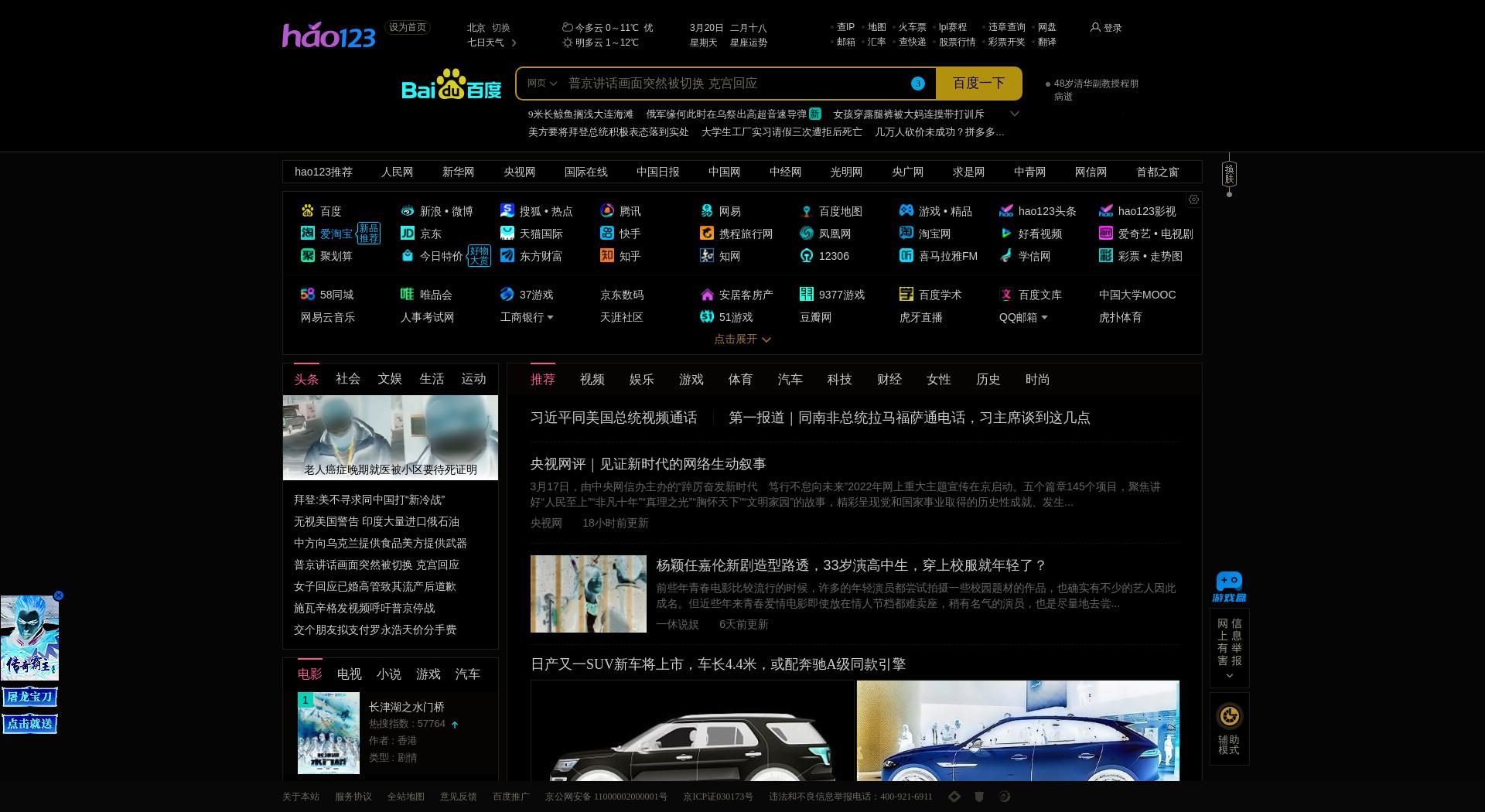Open the 查IP tool link

pyautogui.click(x=846, y=27)
